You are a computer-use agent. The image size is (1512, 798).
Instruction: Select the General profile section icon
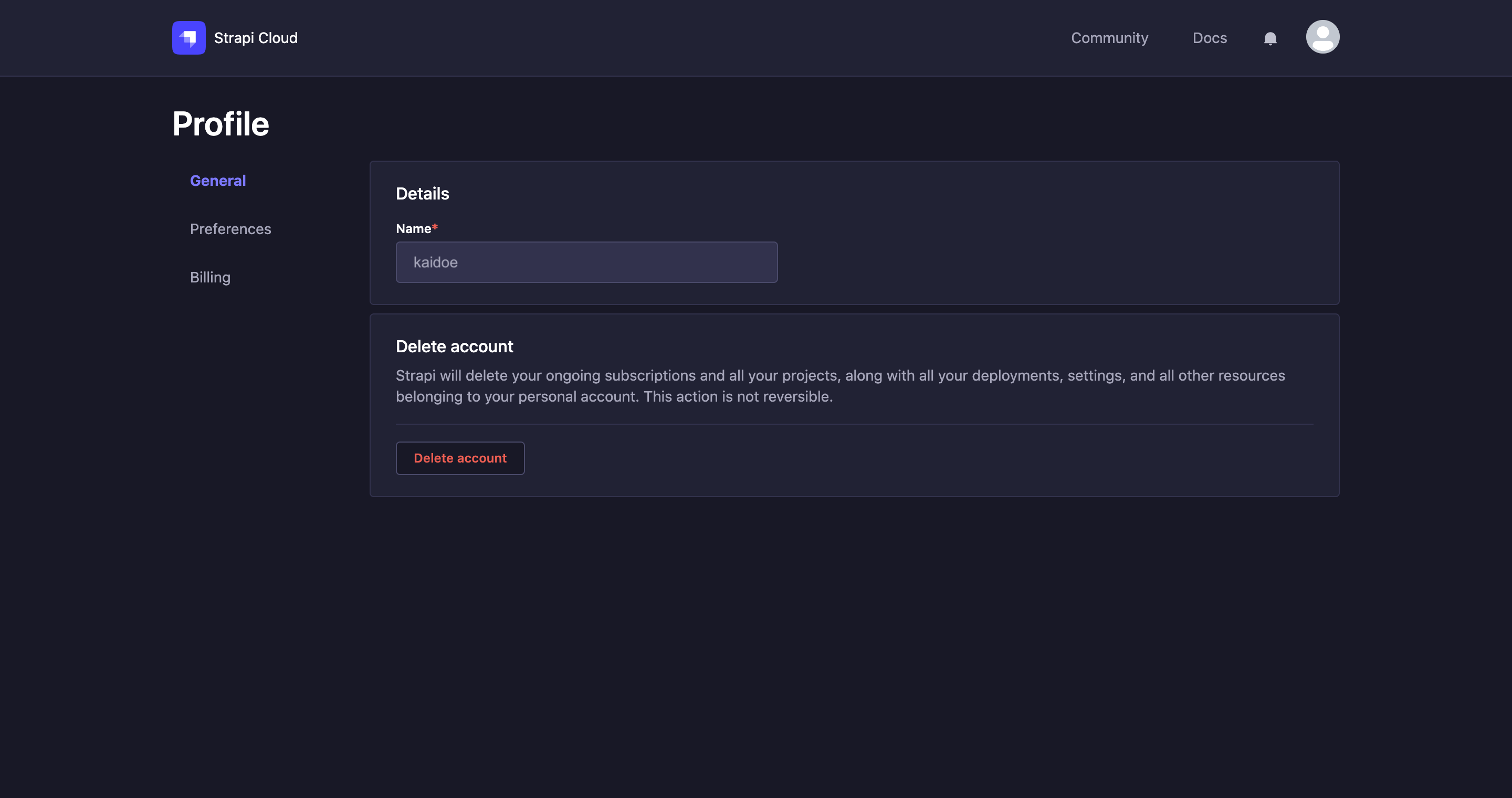(218, 180)
